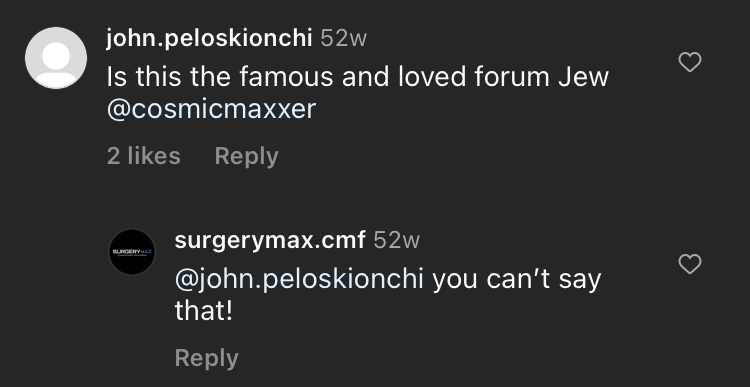Open the @john.peloskionchi mention in the reply

[299, 279]
